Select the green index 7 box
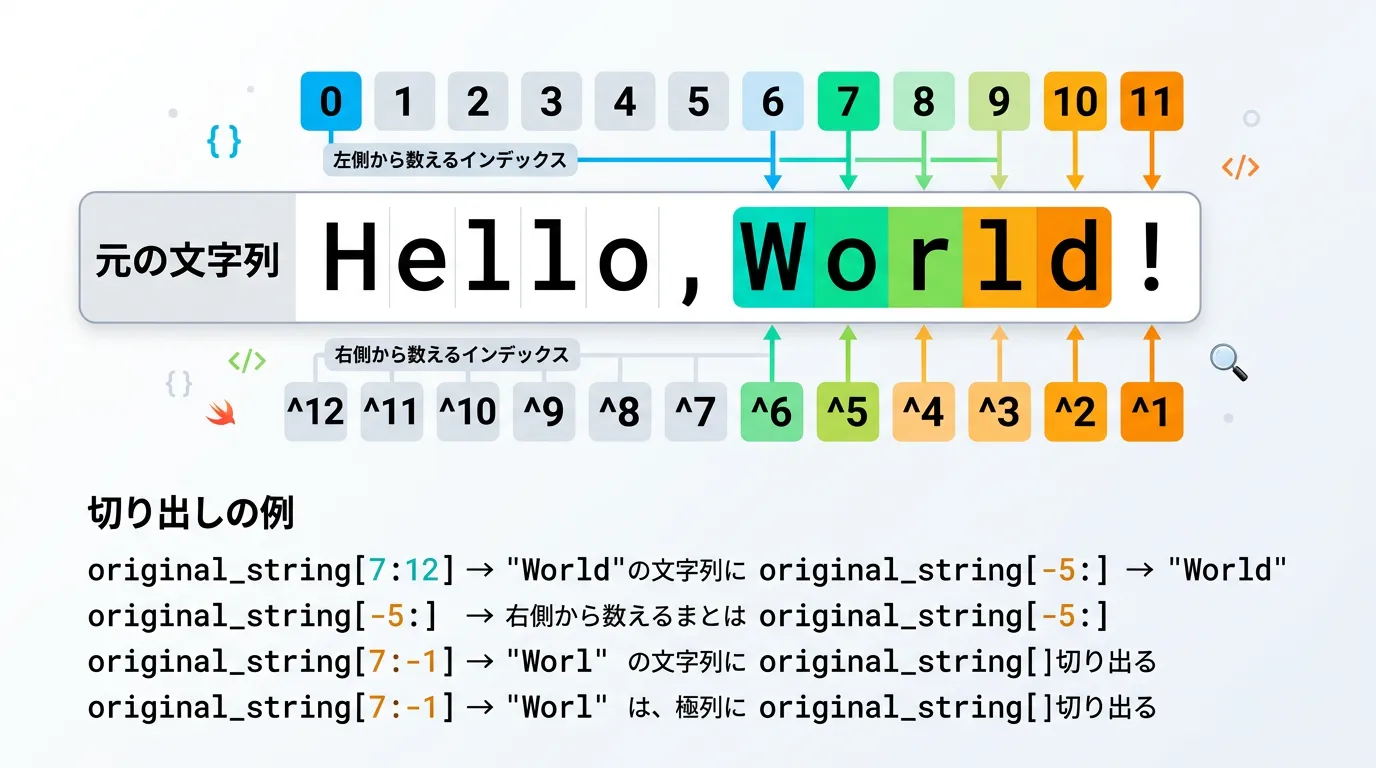The height and width of the screenshot is (768, 1376). coord(848,101)
